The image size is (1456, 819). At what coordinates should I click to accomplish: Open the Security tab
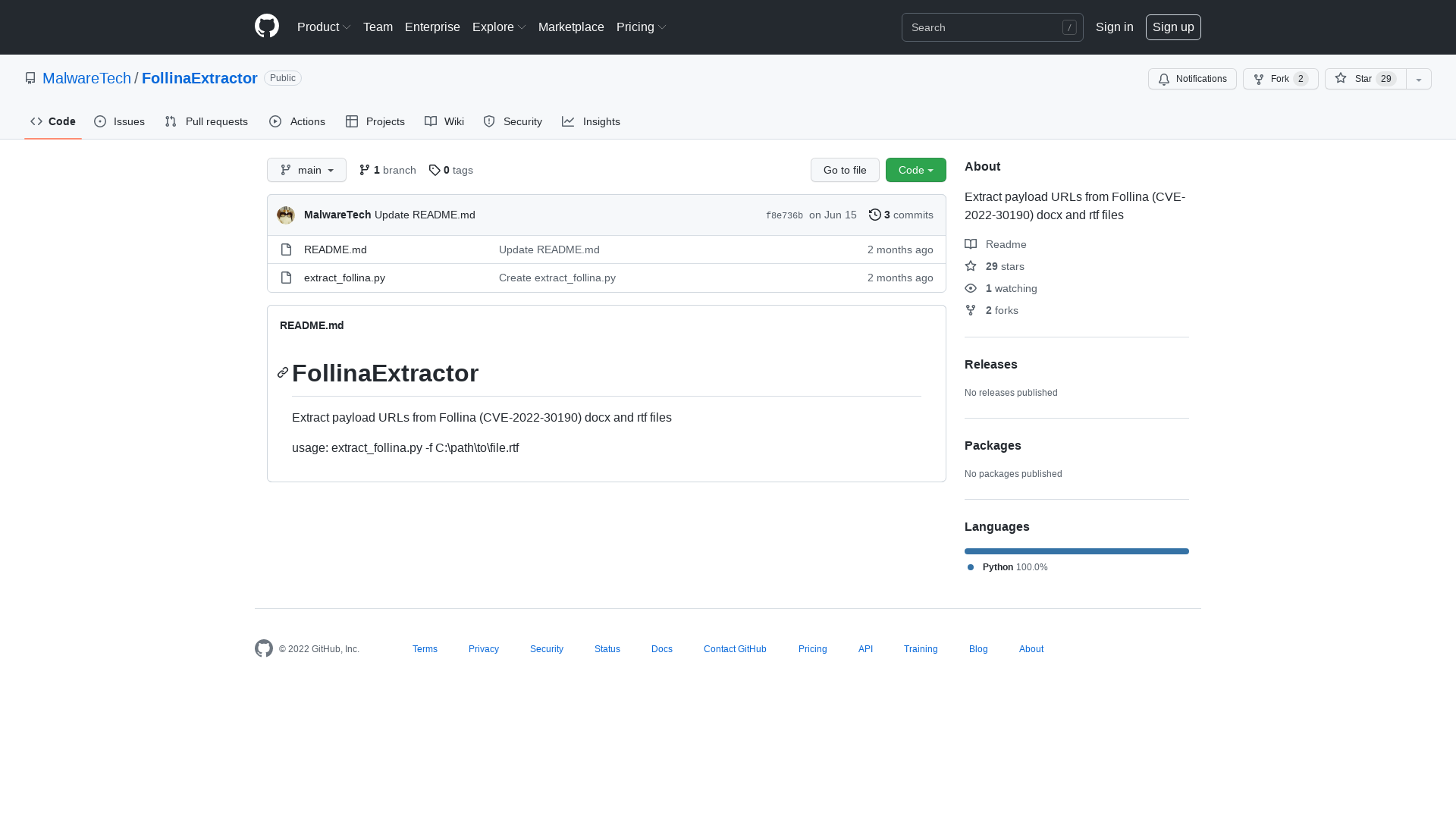pyautogui.click(x=513, y=121)
